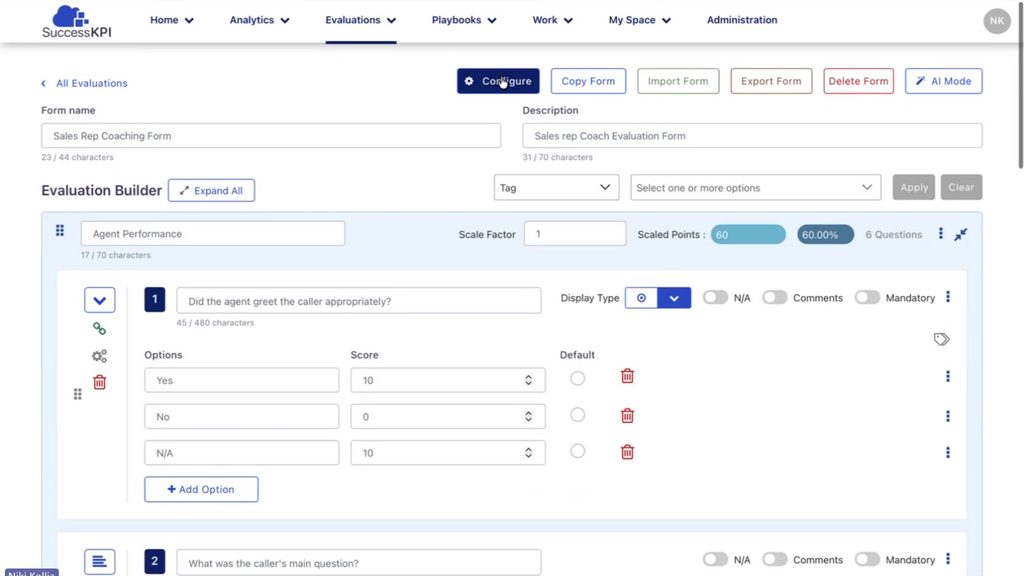The width and height of the screenshot is (1024, 576).
Task: Click the Delete Form button
Action: tap(858, 81)
